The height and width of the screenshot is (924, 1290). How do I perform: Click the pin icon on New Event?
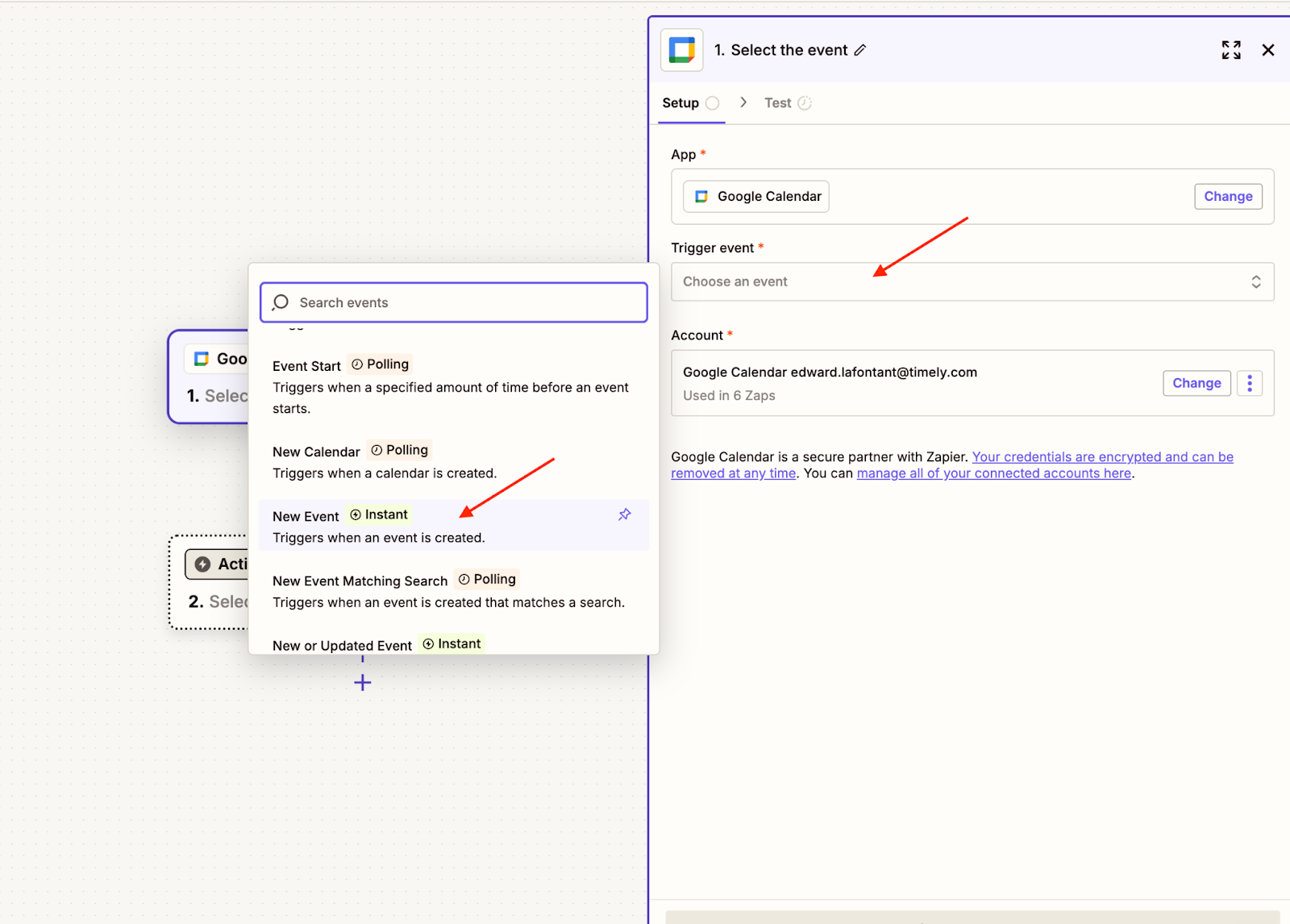[x=624, y=514]
